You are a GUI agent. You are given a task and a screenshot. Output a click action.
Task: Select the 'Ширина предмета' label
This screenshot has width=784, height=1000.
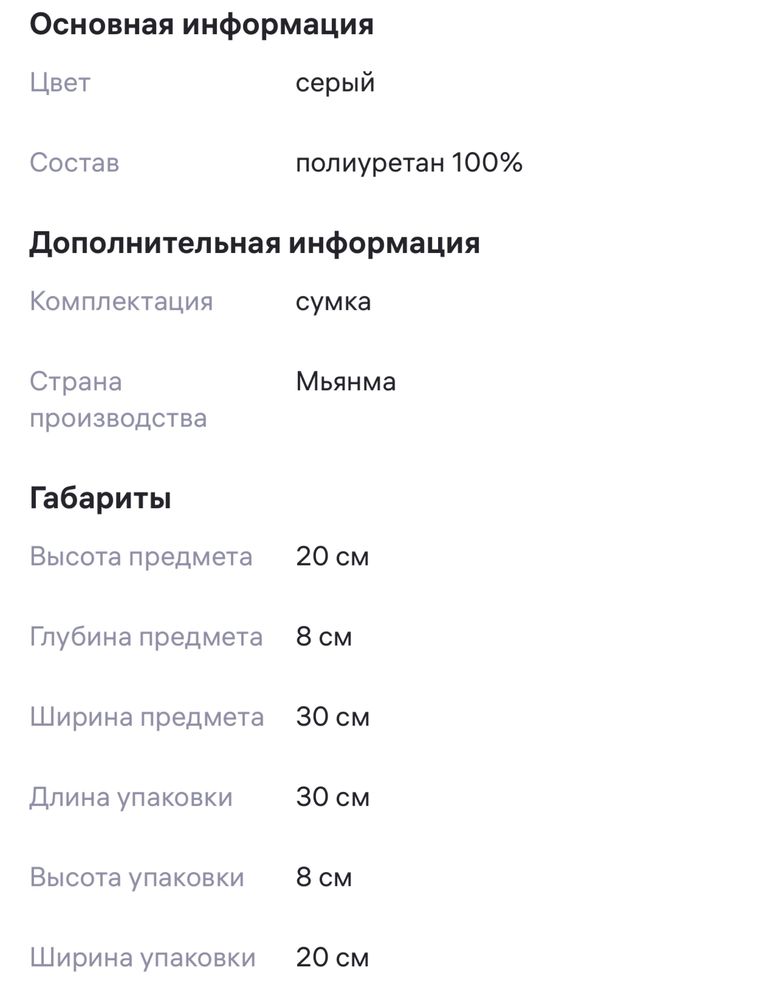(147, 717)
